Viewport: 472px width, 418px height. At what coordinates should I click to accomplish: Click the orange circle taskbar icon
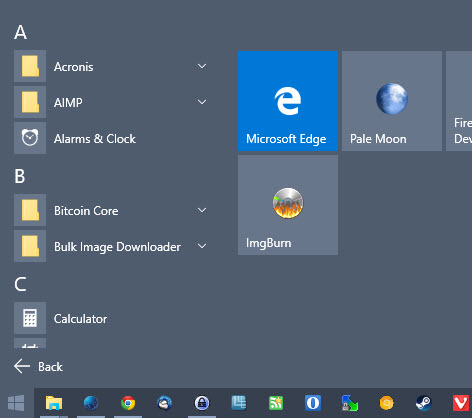coord(387,403)
